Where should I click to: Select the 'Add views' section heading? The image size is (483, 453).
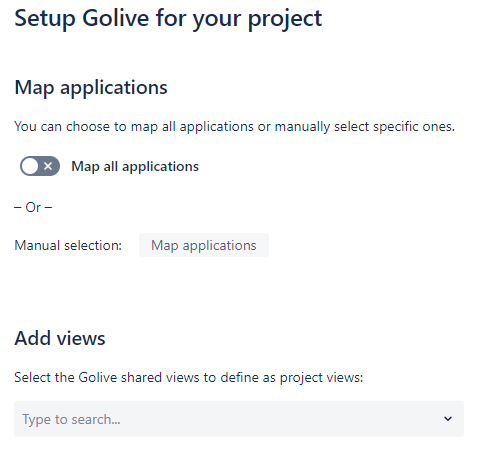pos(60,338)
